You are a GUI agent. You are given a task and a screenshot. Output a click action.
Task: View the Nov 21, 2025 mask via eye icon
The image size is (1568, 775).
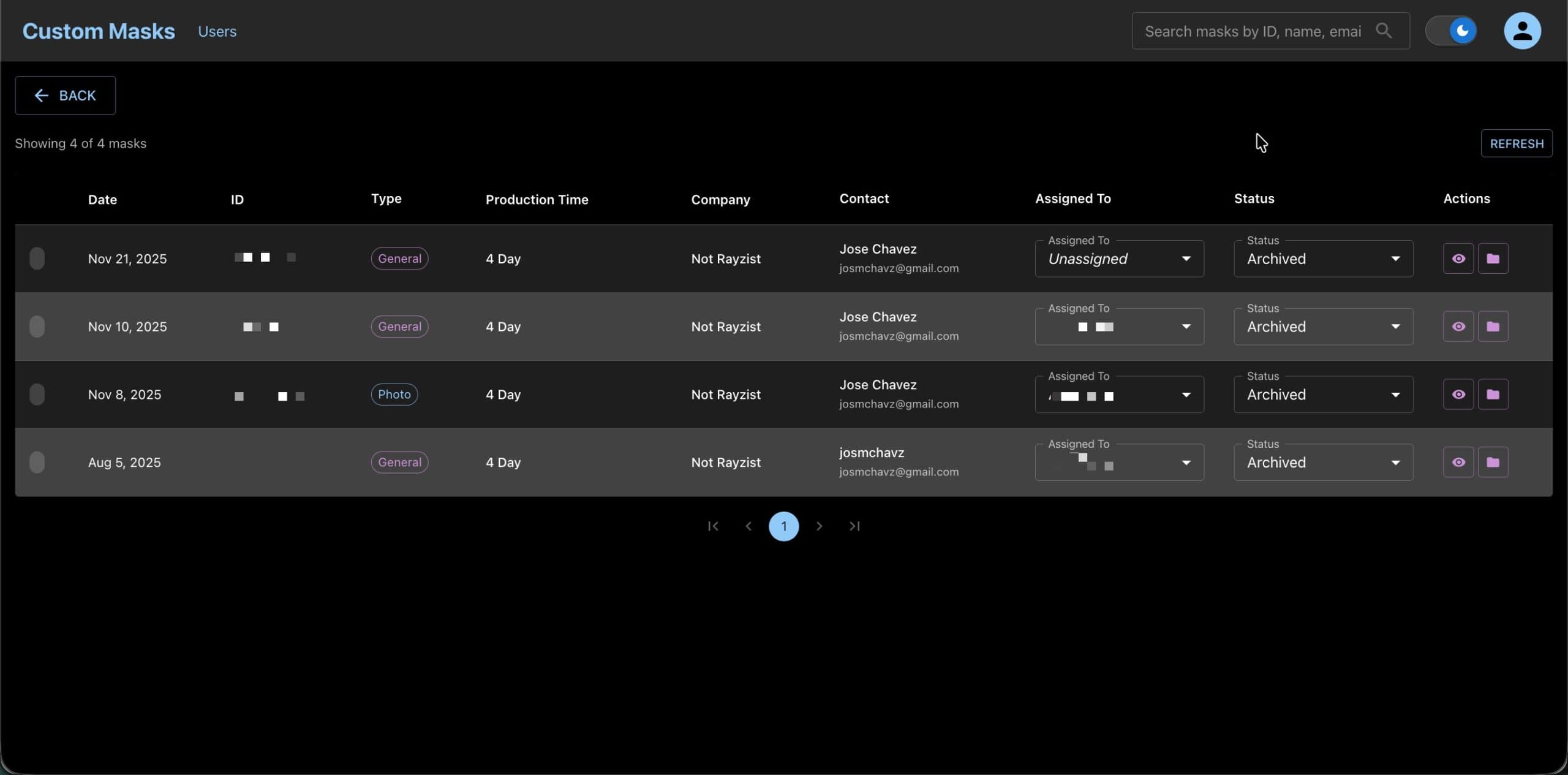point(1458,259)
